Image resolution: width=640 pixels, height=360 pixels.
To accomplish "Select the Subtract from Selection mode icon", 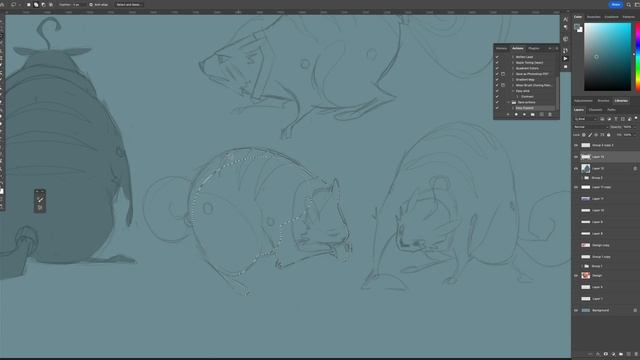I will [x=43, y=4].
